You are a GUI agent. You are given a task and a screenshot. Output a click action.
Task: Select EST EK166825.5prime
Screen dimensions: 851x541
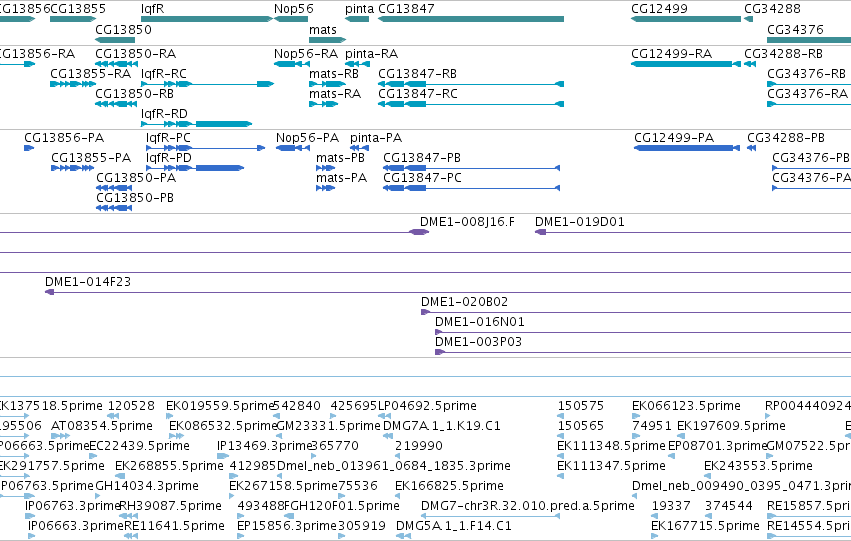point(449,486)
